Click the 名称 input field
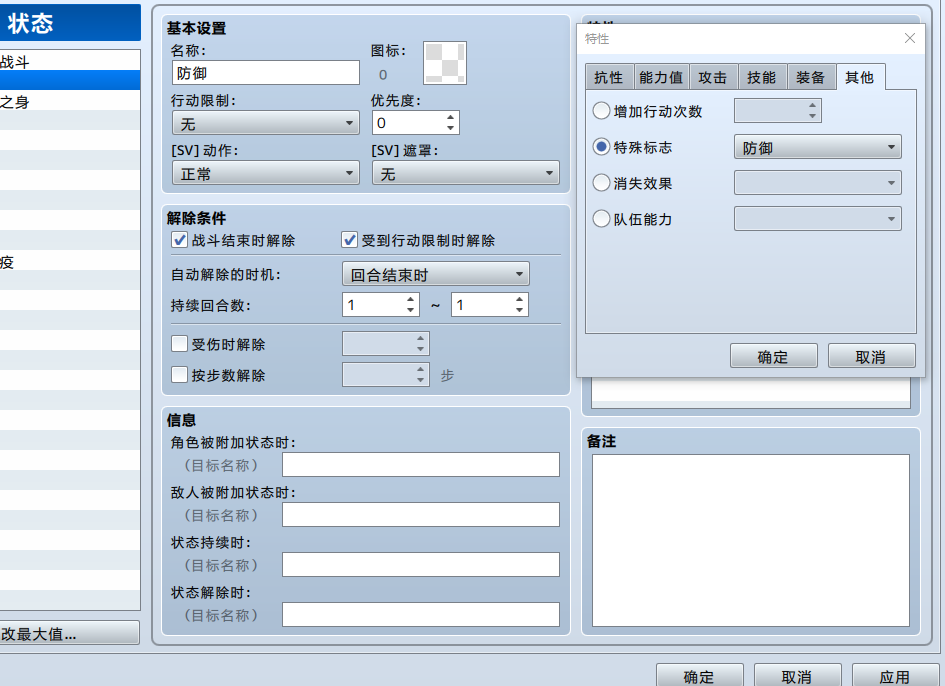The image size is (945, 686). tap(266, 73)
